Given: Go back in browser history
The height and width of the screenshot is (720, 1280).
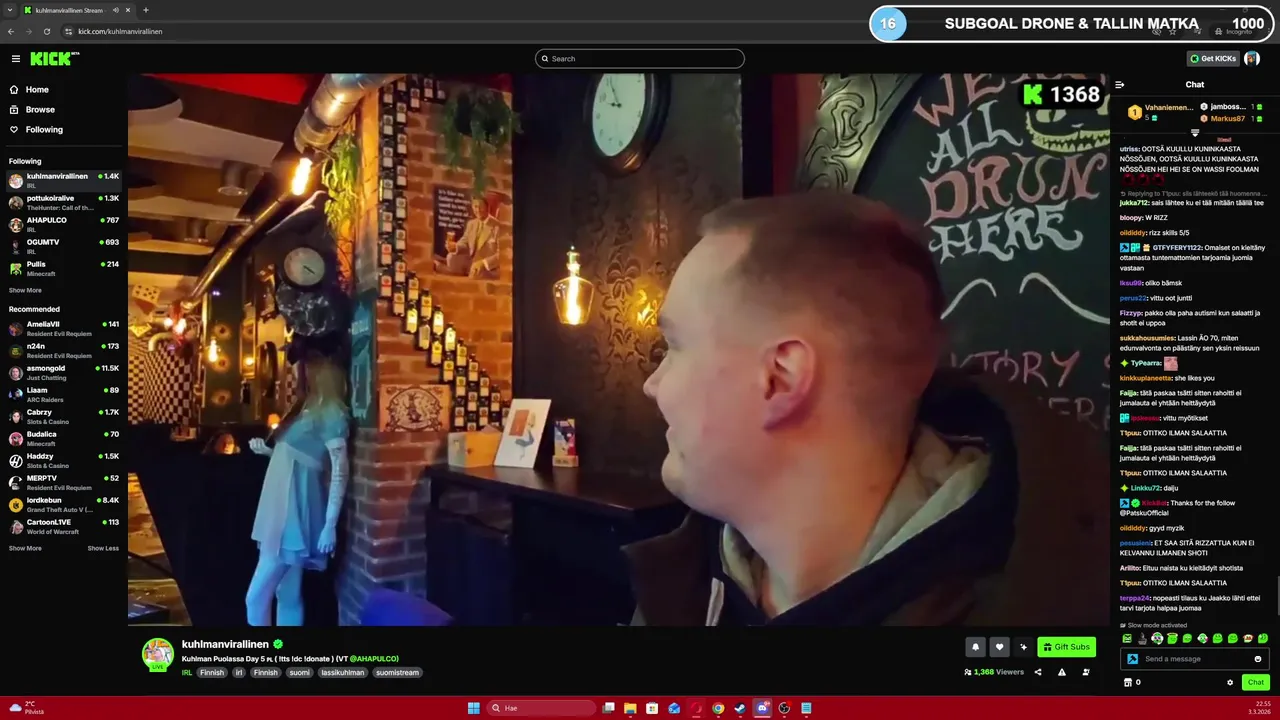Looking at the screenshot, I should (11, 31).
